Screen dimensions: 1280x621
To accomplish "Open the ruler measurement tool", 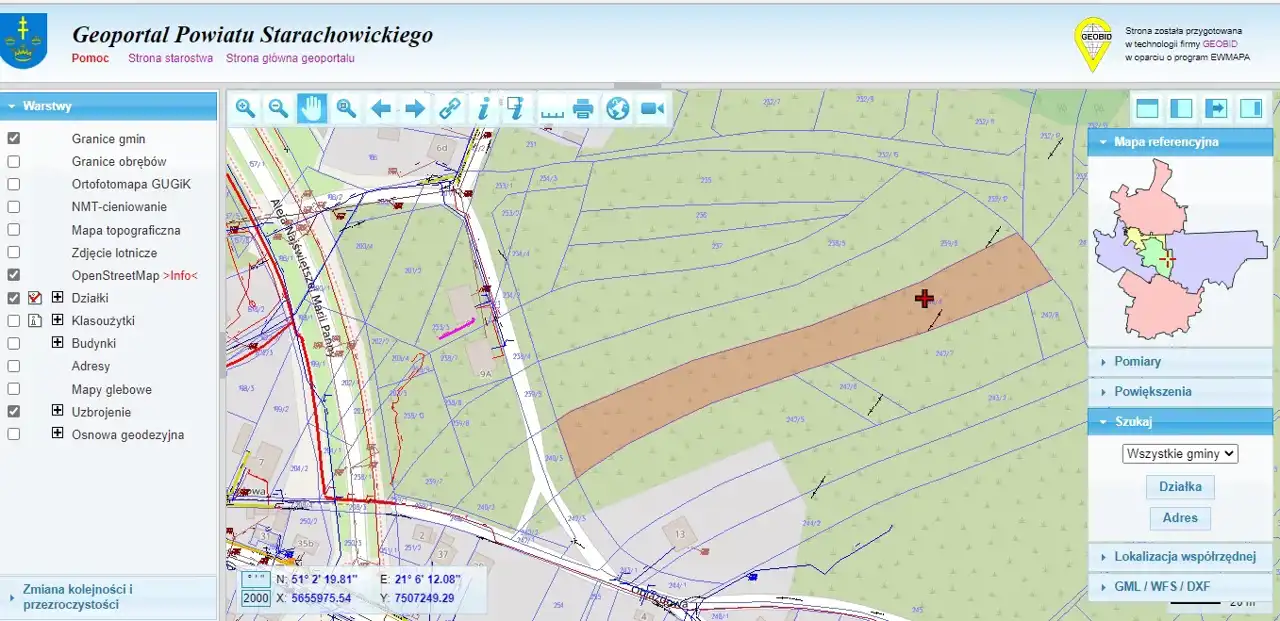I will click(x=552, y=108).
